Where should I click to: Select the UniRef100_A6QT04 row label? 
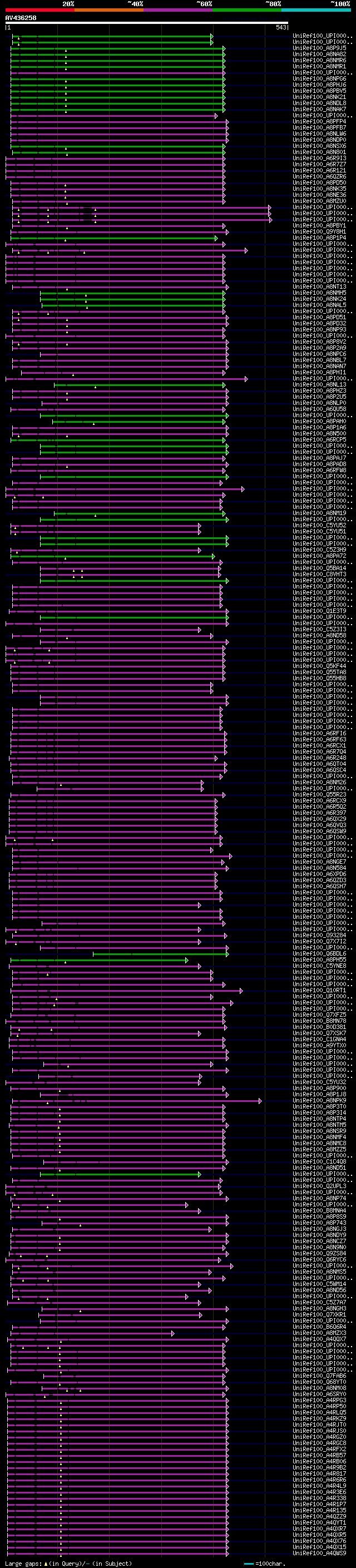point(319,764)
